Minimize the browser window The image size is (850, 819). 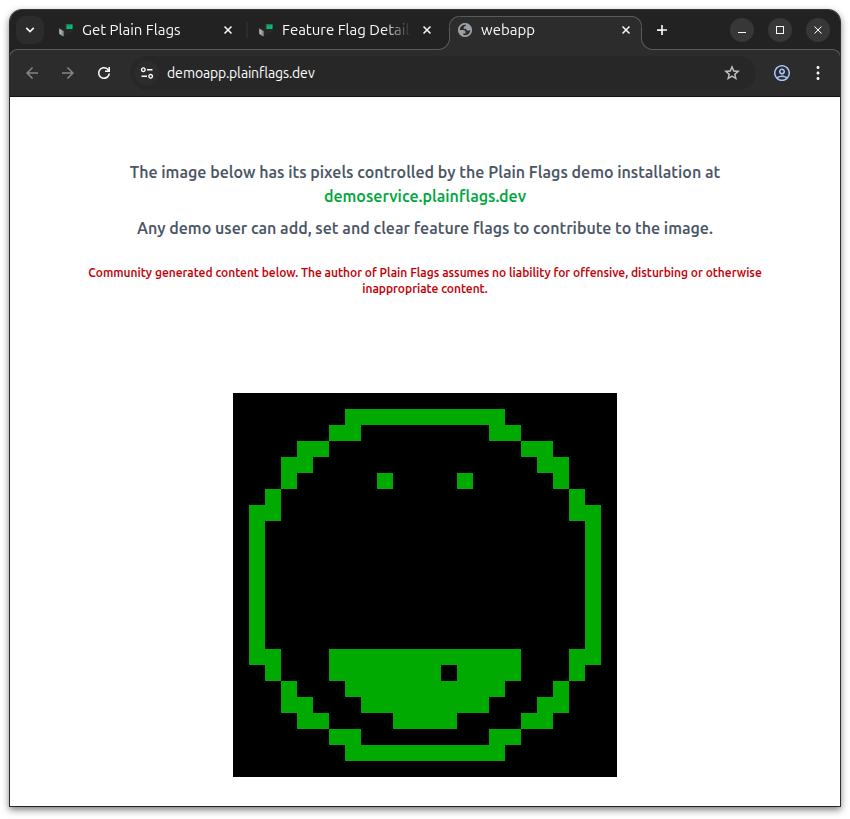pos(743,30)
